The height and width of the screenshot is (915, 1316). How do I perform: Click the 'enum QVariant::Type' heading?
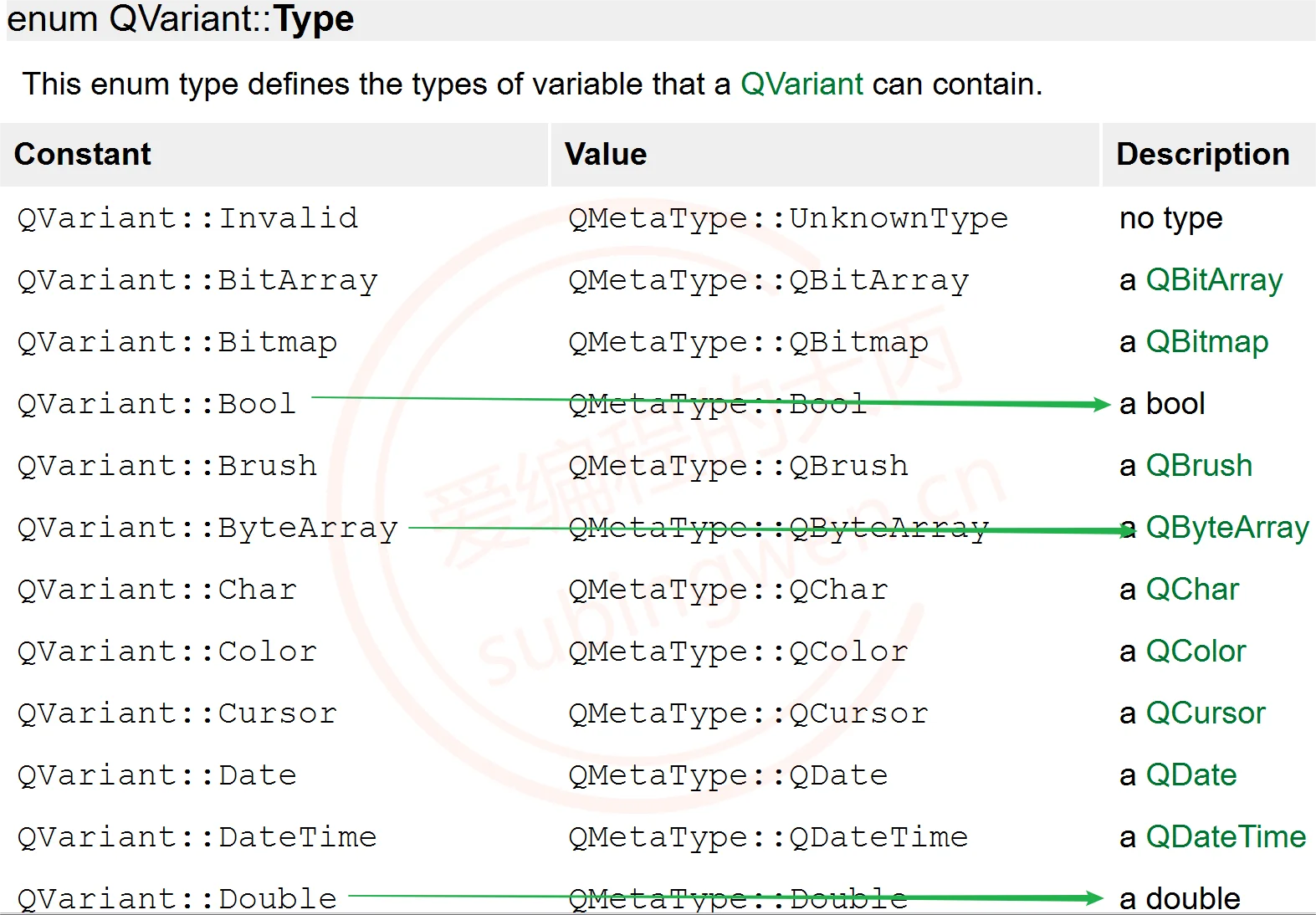click(181, 19)
